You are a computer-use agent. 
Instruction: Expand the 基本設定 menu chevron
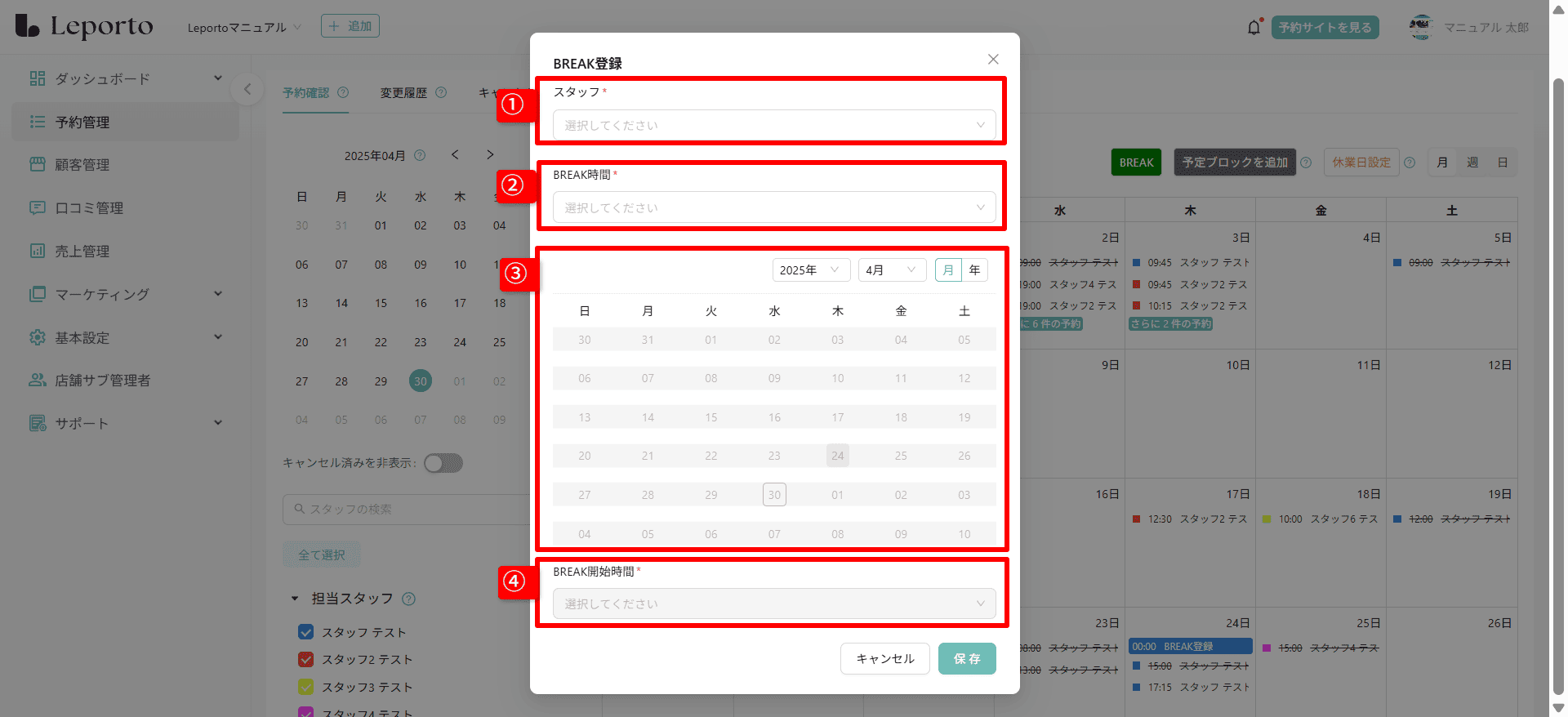point(218,337)
